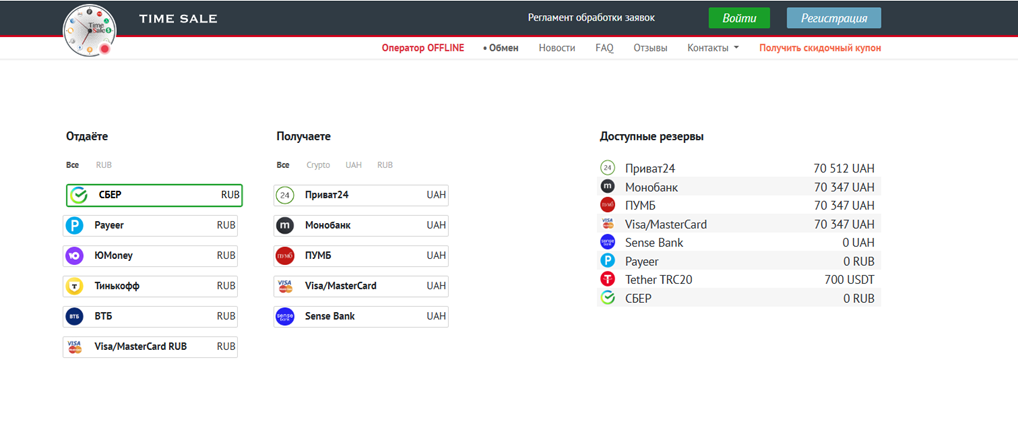The image size is (1018, 422).
Task: Click the ЮMoney purple icon
Action: point(75,256)
